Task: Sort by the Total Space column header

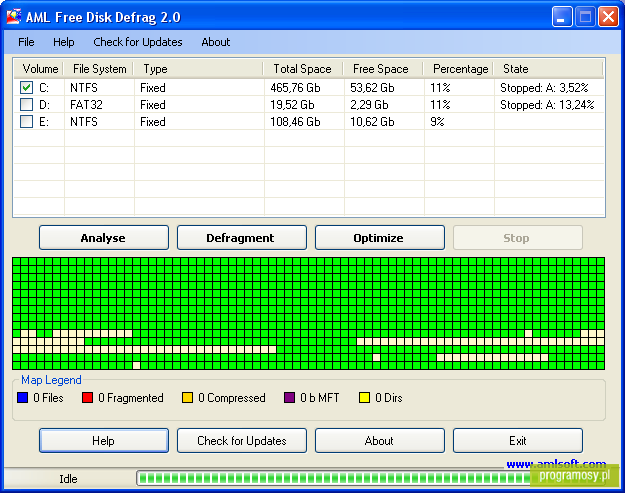Action: point(304,69)
